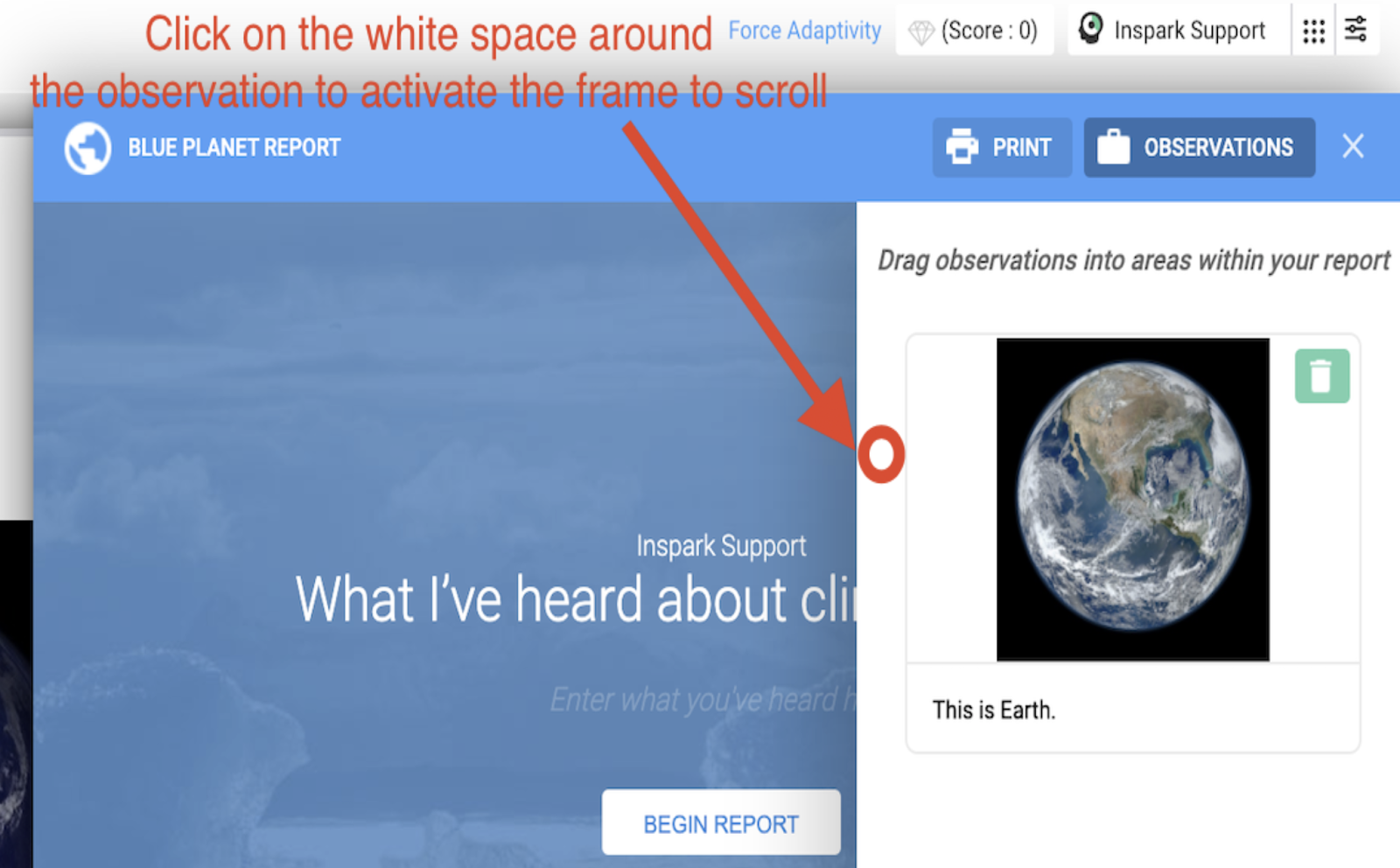
Task: Click the Blue Planet Report globe icon
Action: pos(87,148)
